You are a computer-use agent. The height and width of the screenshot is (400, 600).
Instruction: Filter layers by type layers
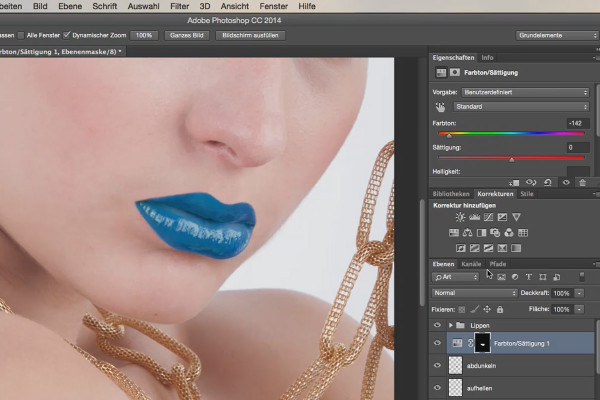[528, 277]
